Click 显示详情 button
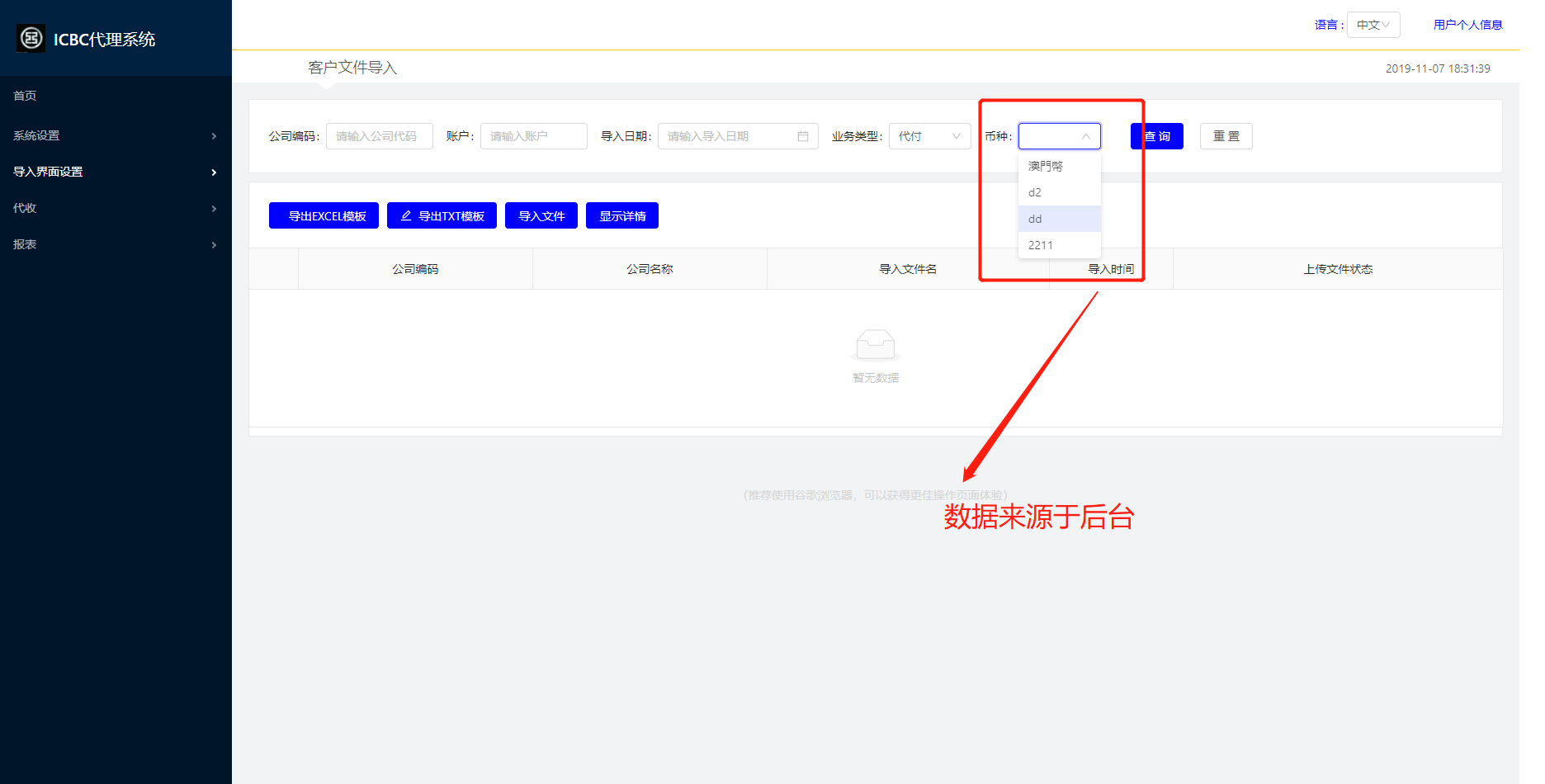 tap(622, 215)
